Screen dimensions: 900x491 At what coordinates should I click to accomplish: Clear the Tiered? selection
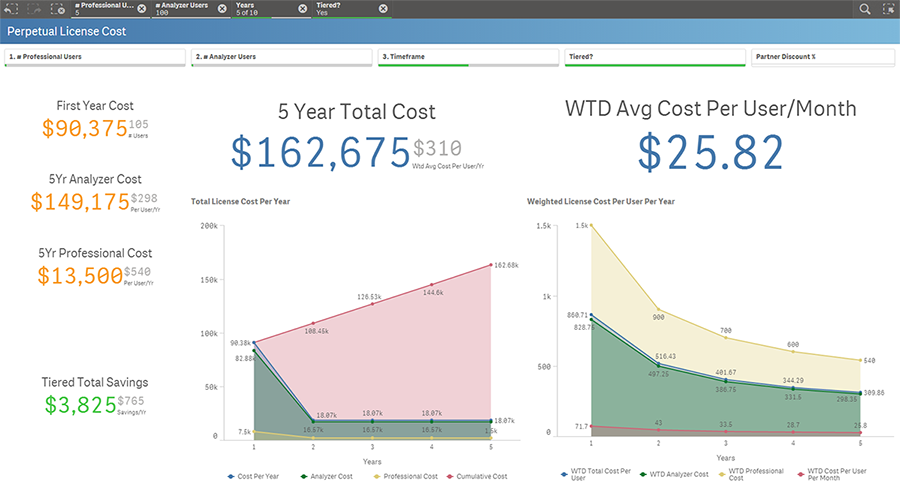click(383, 9)
